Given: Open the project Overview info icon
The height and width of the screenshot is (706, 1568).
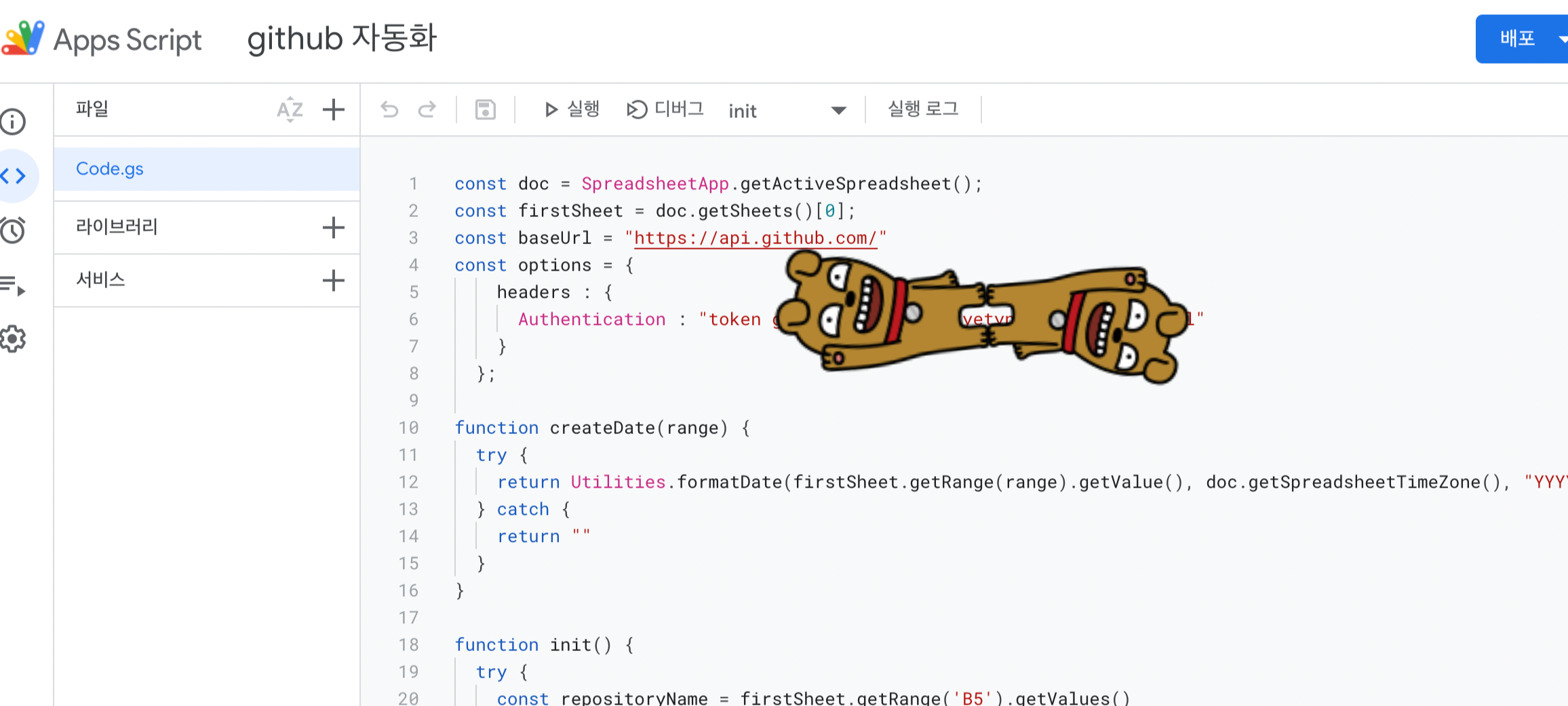Looking at the screenshot, I should (x=13, y=122).
